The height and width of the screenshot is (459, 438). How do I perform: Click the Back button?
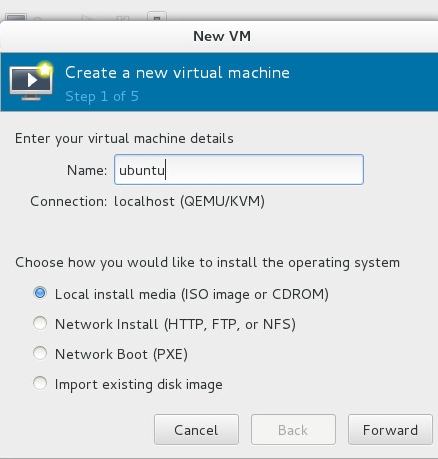click(293, 430)
